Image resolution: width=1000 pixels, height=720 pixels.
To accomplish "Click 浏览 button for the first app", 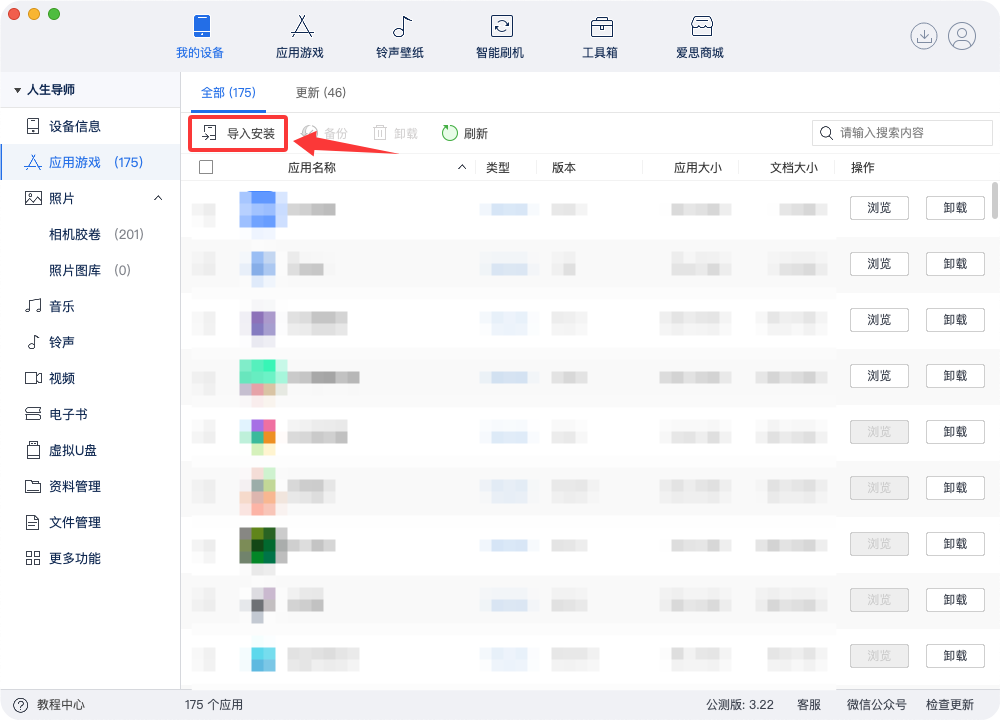I will (879, 208).
